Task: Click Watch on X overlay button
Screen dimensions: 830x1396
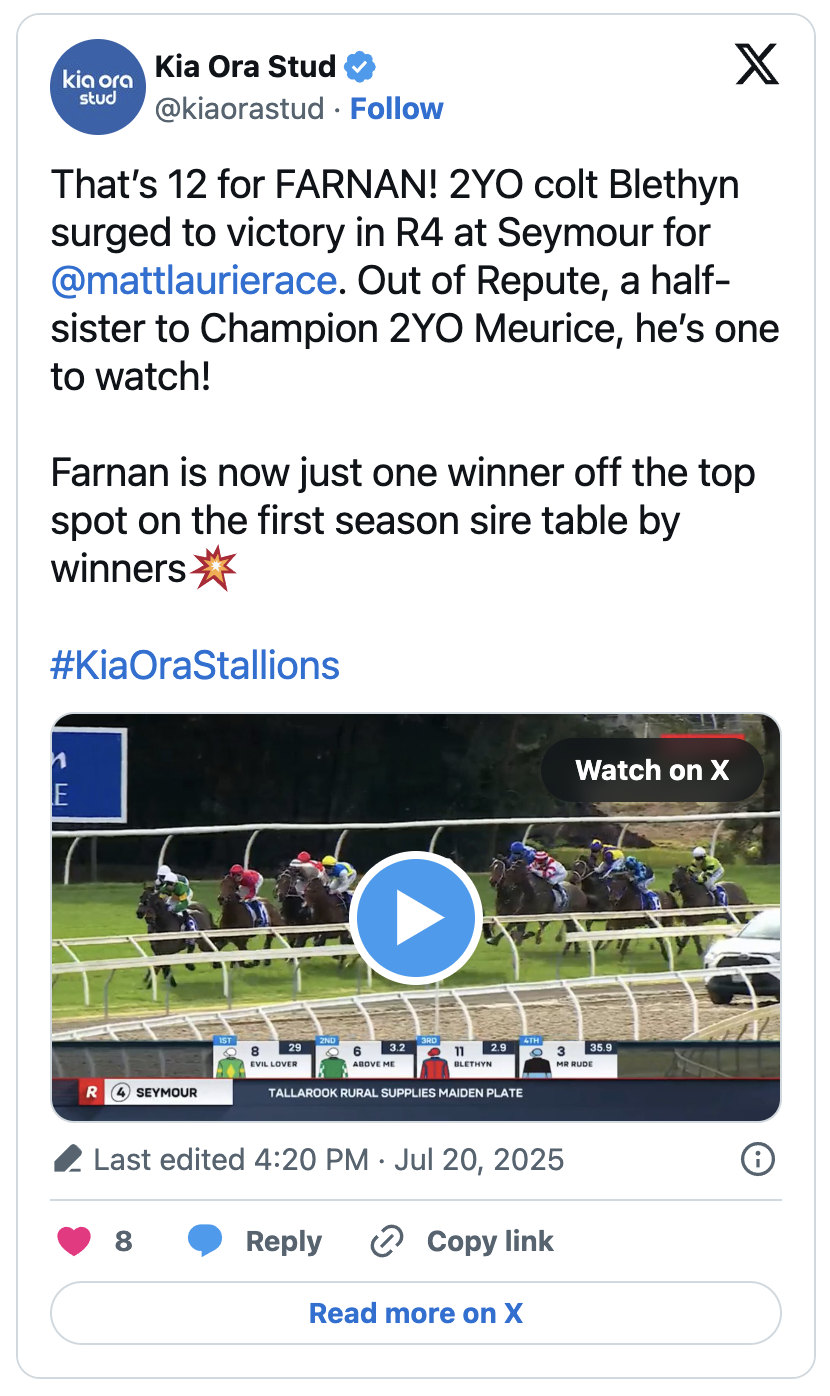Action: 652,770
